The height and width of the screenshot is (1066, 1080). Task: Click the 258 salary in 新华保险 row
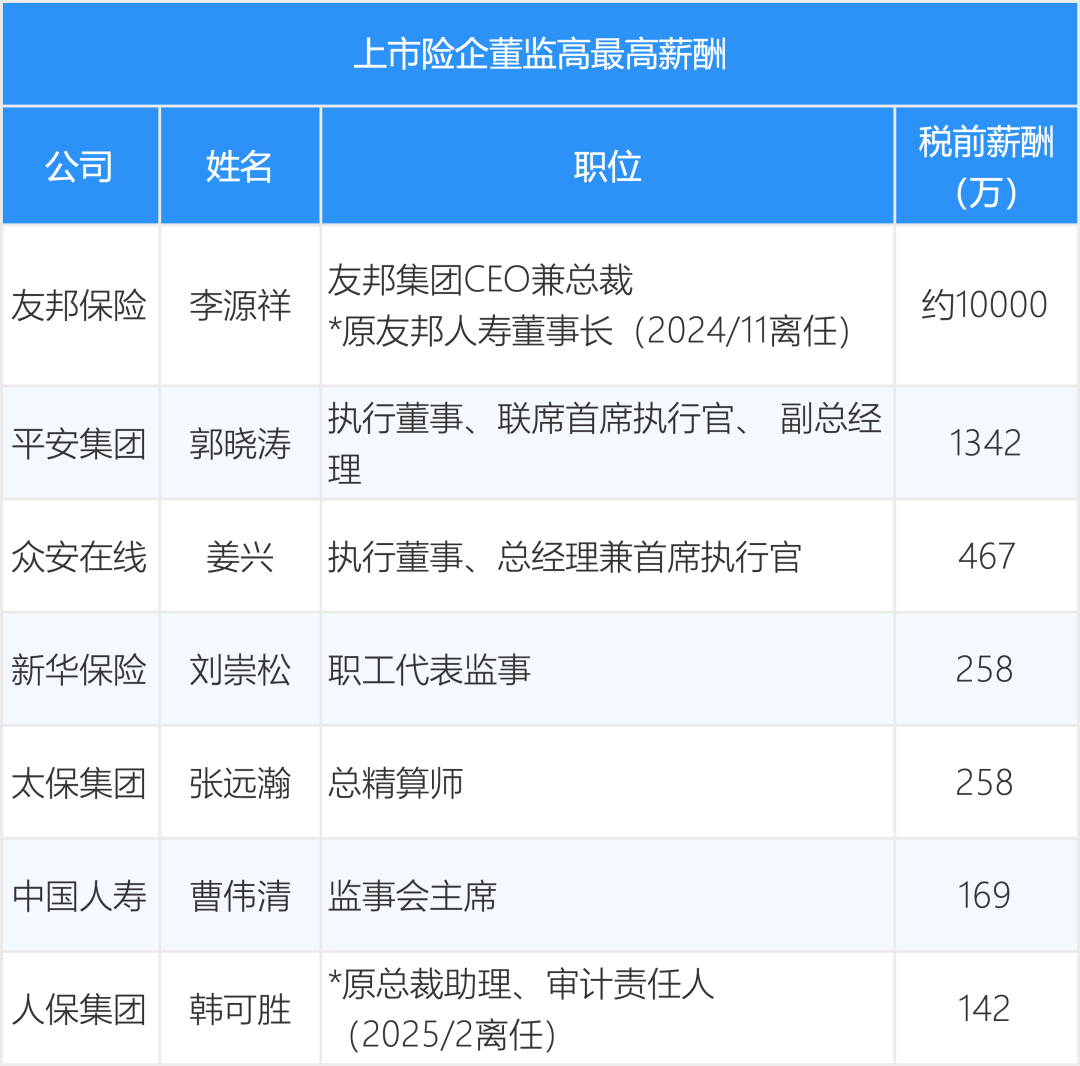(x=985, y=669)
